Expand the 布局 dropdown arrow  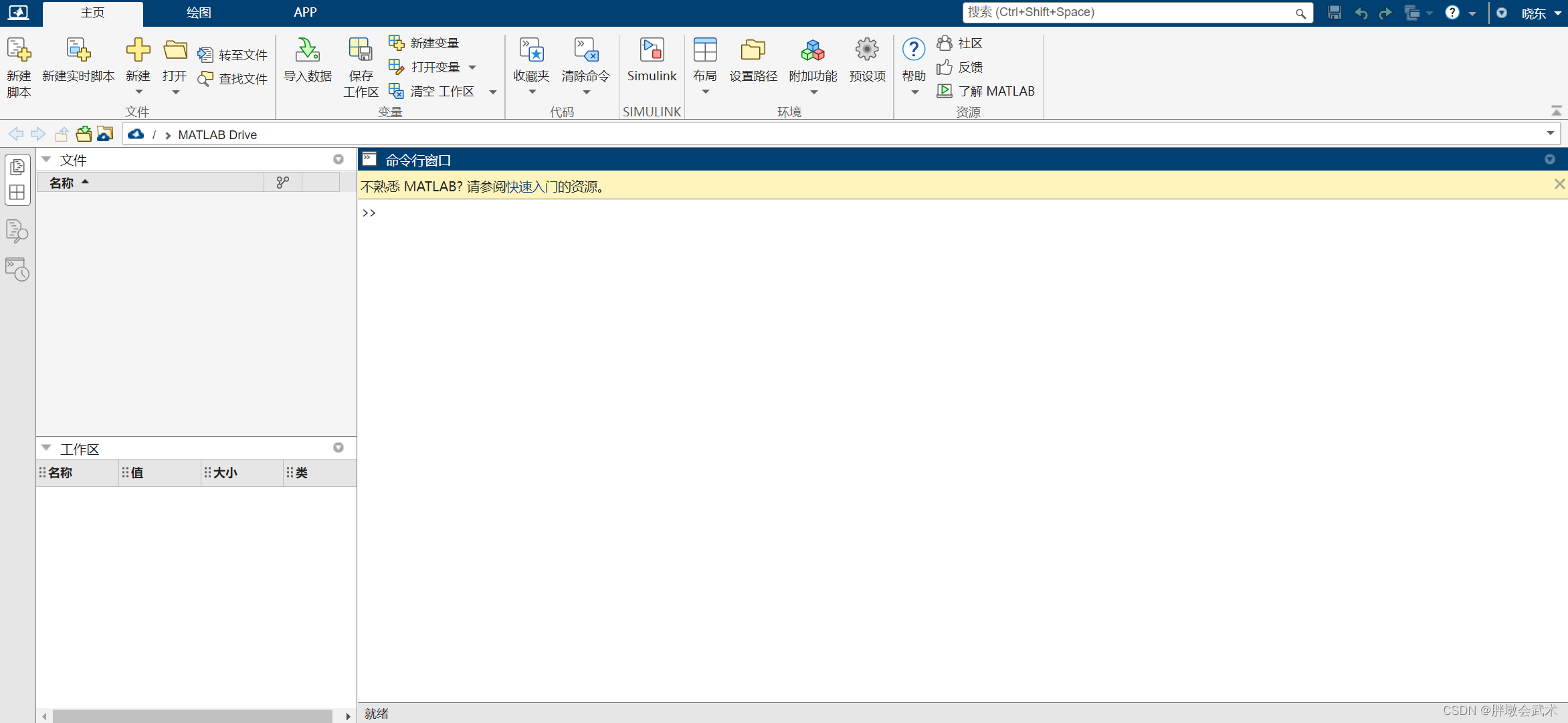[x=705, y=92]
